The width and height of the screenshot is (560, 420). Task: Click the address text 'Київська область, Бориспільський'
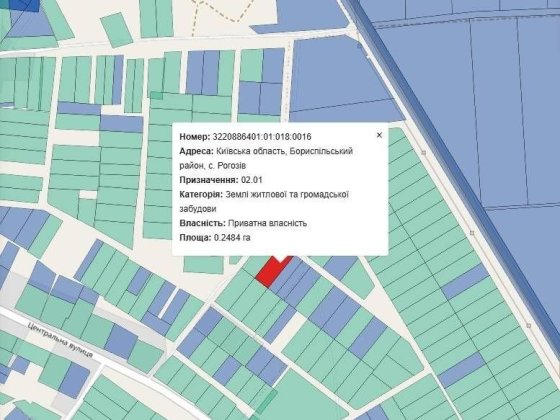point(284,151)
